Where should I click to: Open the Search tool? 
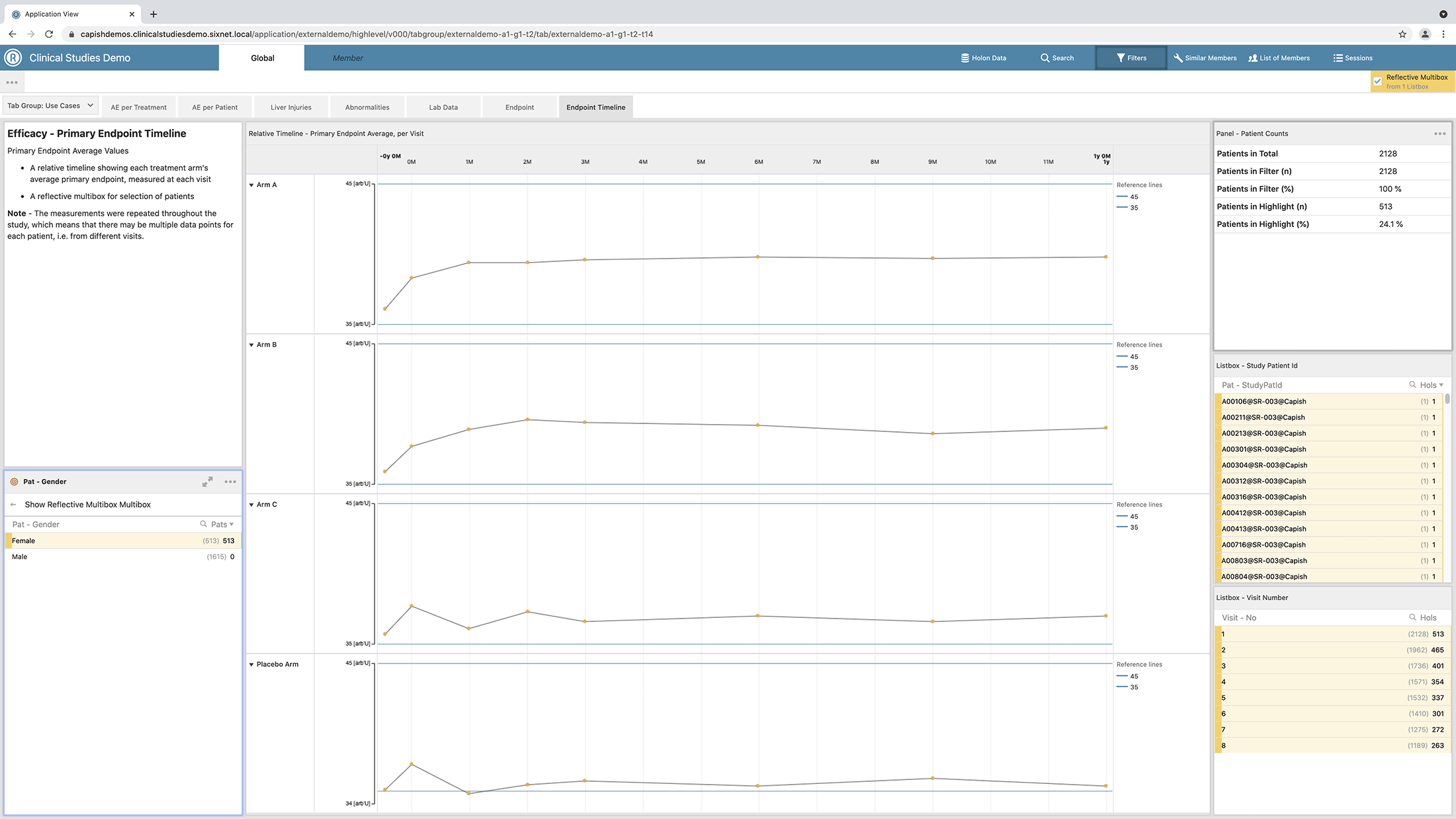click(x=1057, y=58)
